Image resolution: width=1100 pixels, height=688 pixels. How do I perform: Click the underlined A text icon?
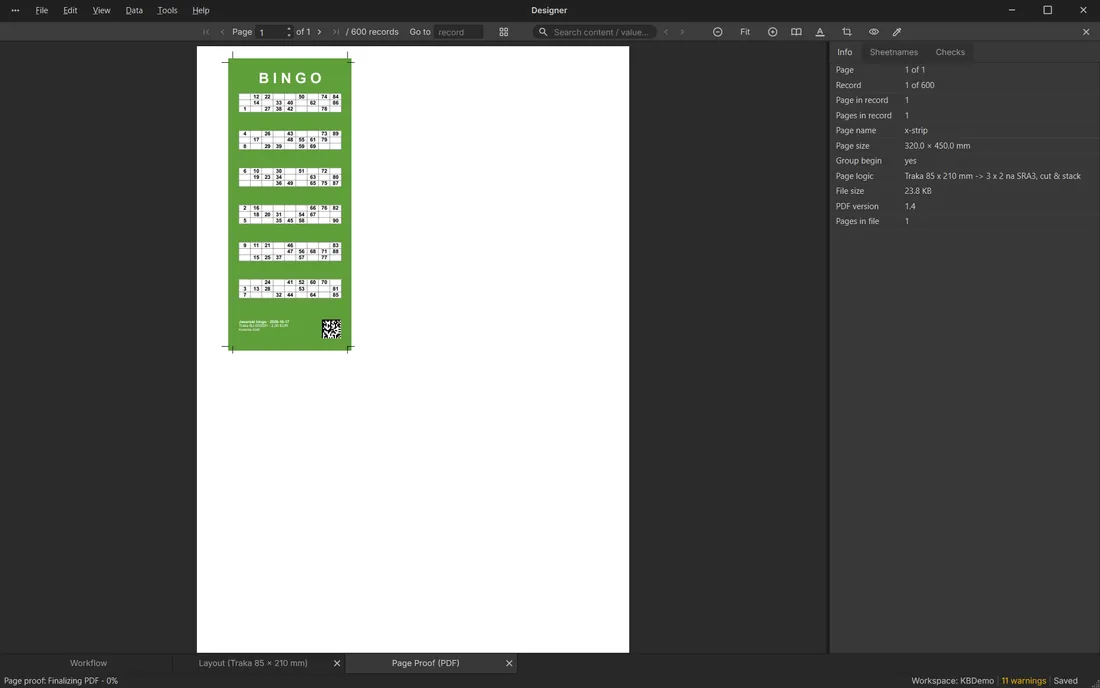coord(820,32)
